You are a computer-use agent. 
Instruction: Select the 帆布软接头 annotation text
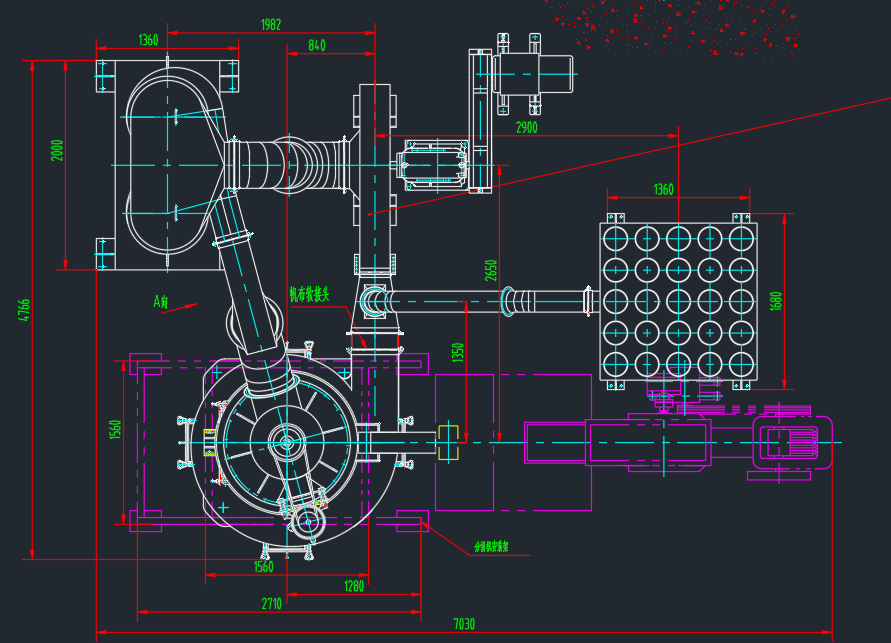coord(309,294)
